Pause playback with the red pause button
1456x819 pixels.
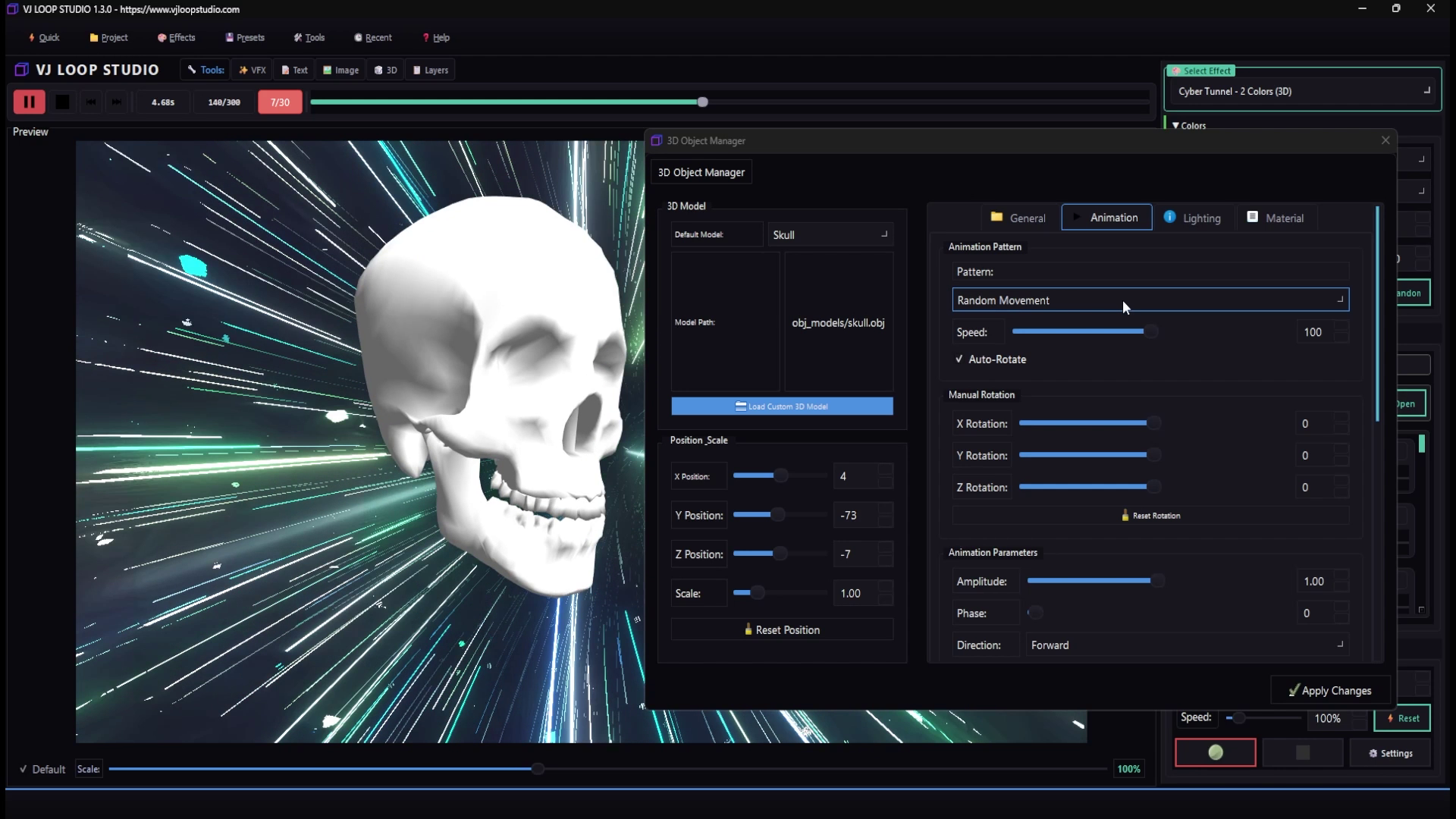[x=29, y=102]
